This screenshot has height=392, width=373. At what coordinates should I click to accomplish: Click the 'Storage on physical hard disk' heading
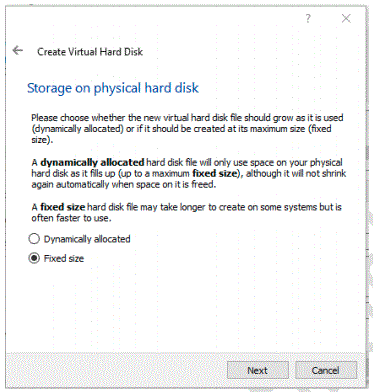(113, 88)
